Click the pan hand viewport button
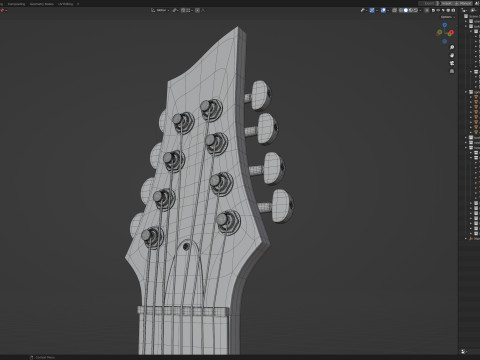This screenshot has height=360, width=480. pyautogui.click(x=452, y=55)
